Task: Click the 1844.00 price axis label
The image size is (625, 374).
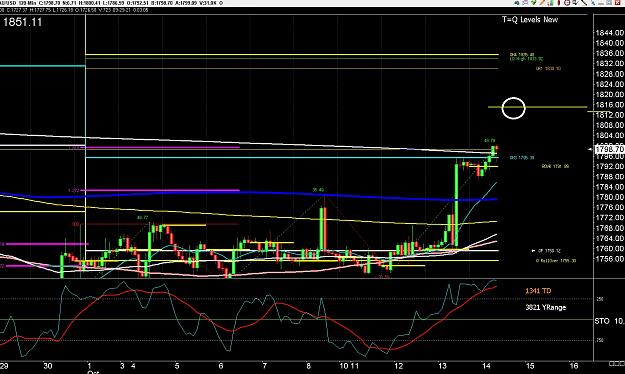Action: [610, 33]
